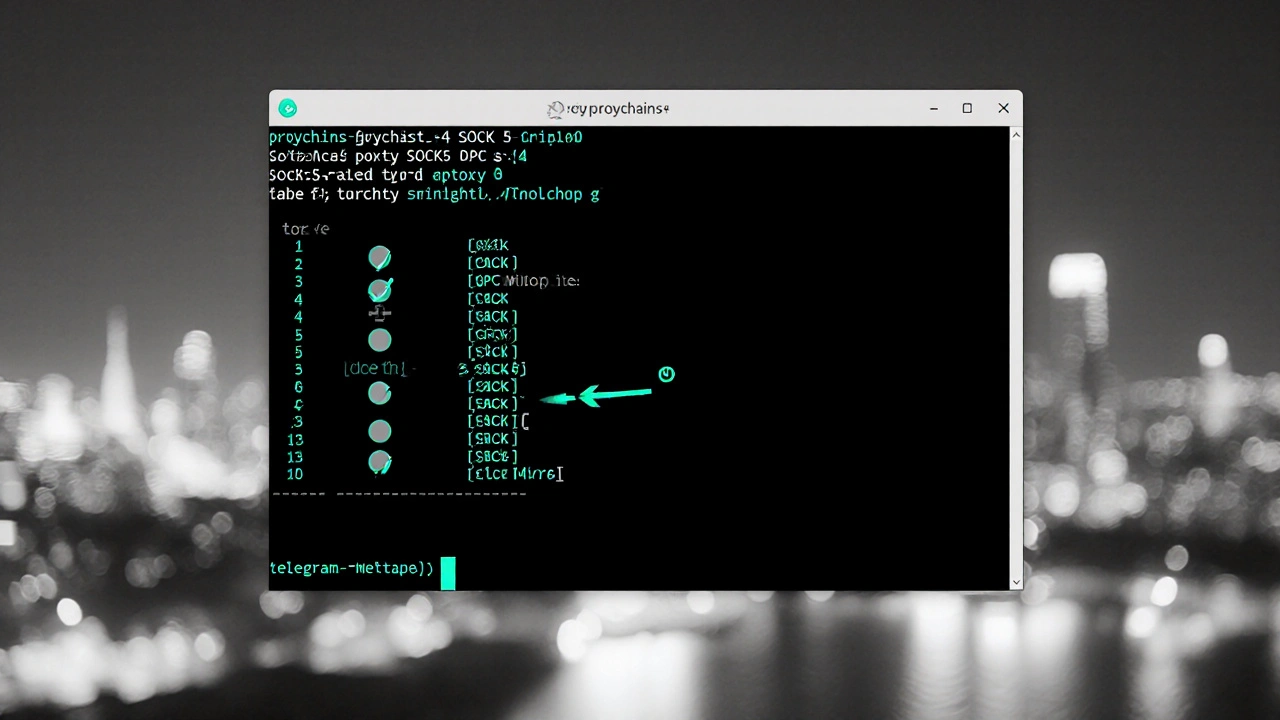The height and width of the screenshot is (720, 1280).
Task: Click the gear glyph beside the window title
Action: pyautogui.click(x=556, y=108)
